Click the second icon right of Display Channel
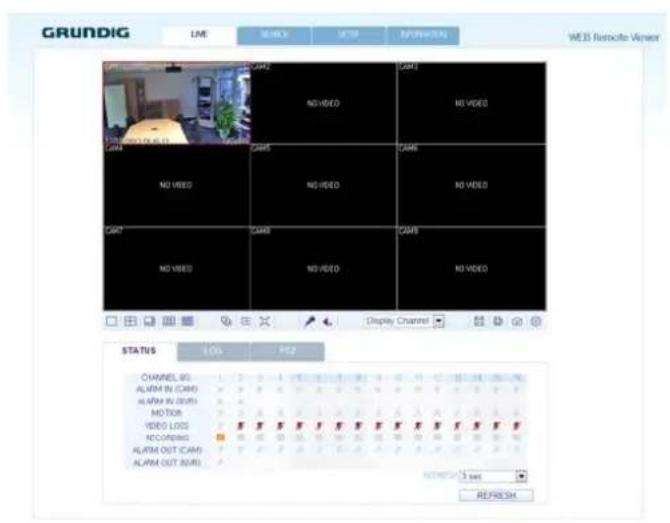The image size is (670, 523). tap(498, 321)
